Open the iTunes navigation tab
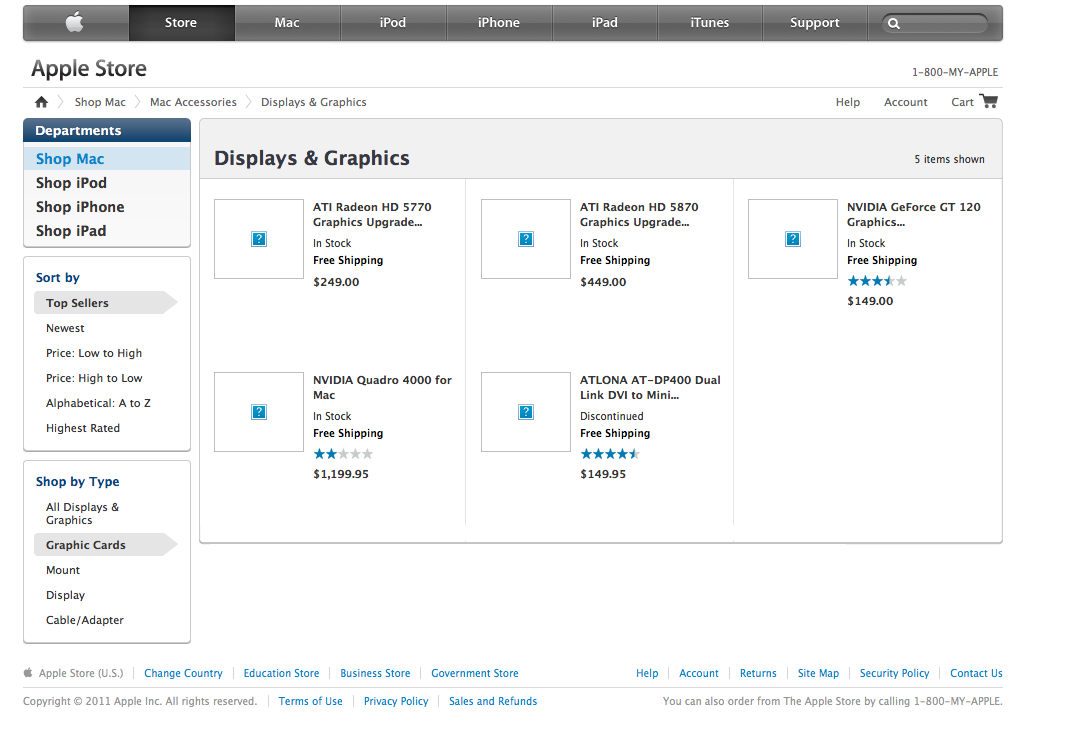Image resolution: width=1067 pixels, height=745 pixels. (x=710, y=22)
